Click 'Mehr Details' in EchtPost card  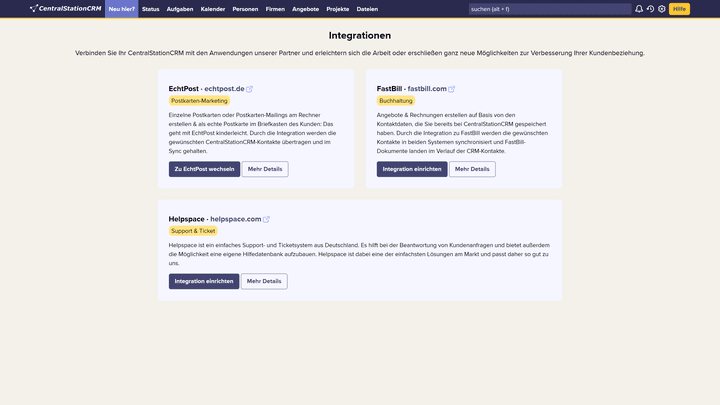[265, 169]
